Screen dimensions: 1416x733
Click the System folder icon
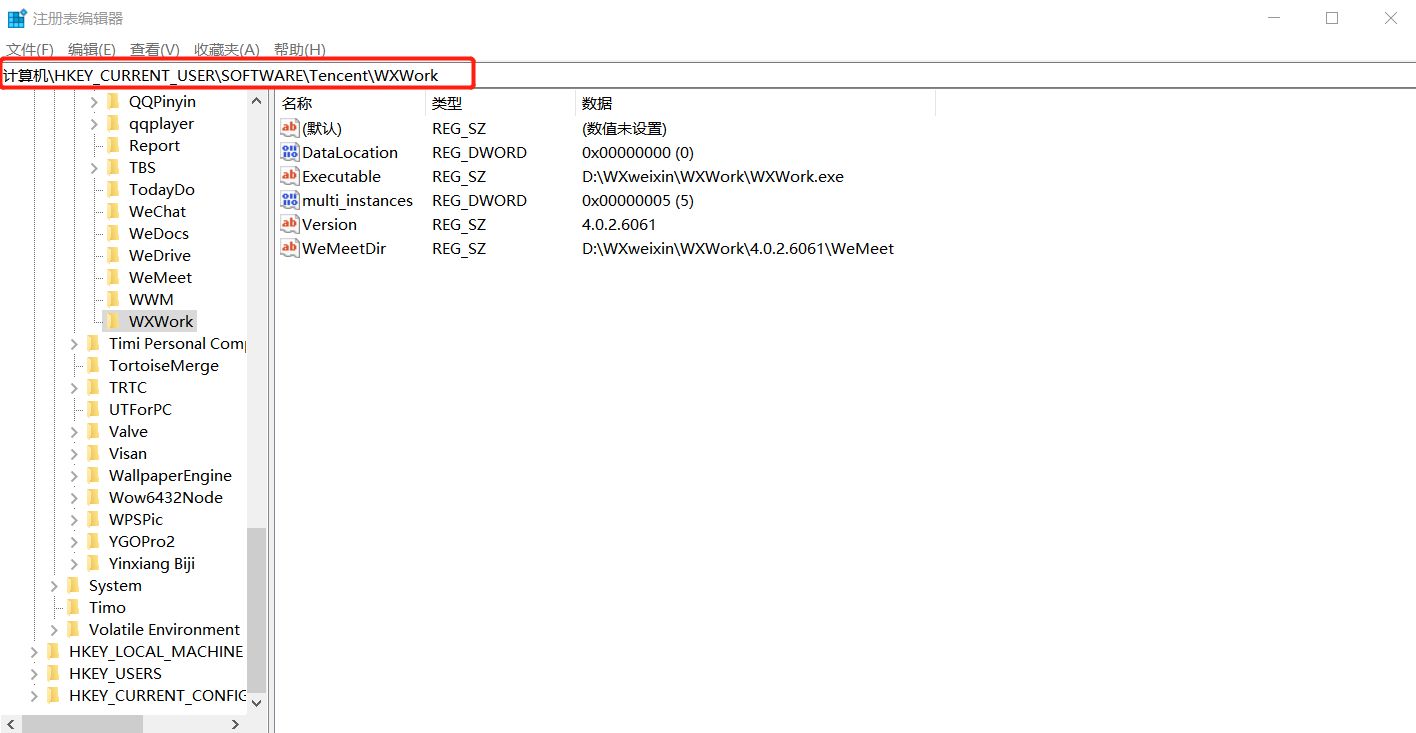(73, 585)
